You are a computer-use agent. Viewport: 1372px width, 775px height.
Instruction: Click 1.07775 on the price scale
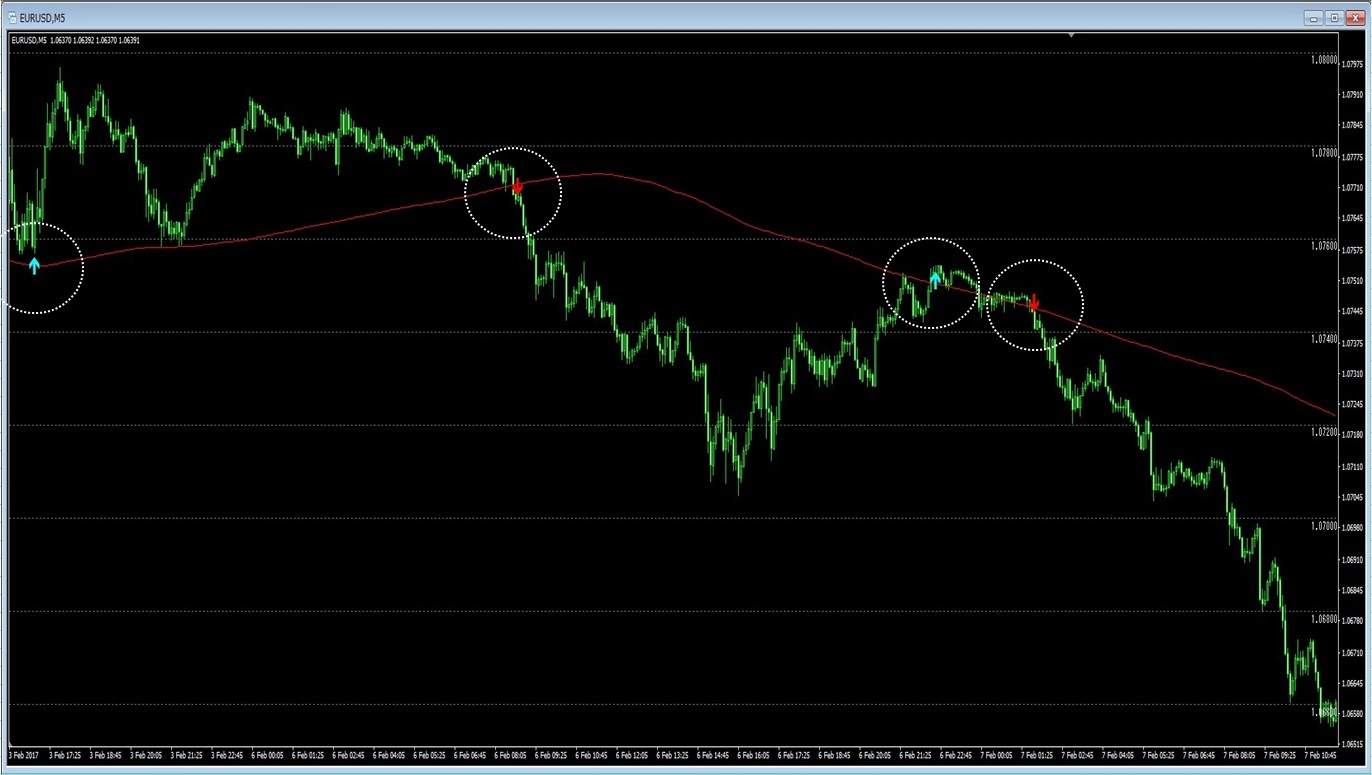pos(1354,157)
